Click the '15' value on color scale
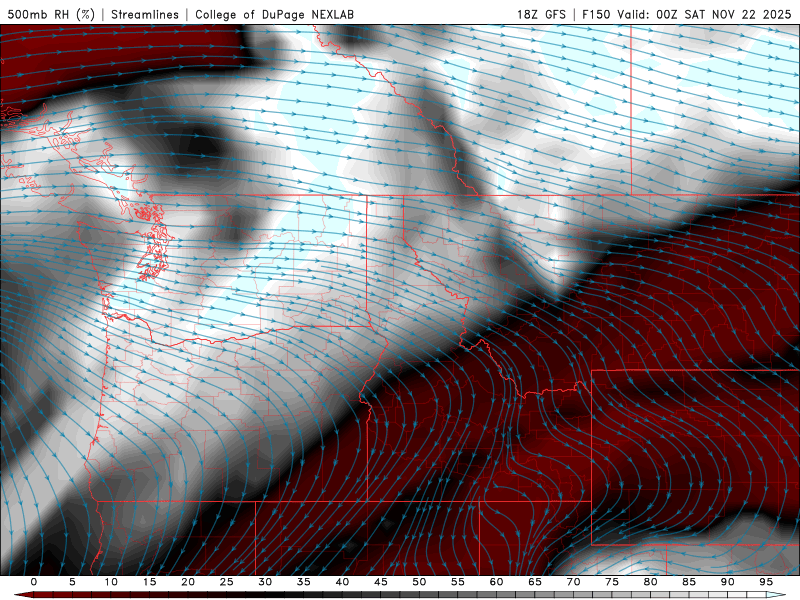This screenshot has width=800, height=600. (149, 582)
